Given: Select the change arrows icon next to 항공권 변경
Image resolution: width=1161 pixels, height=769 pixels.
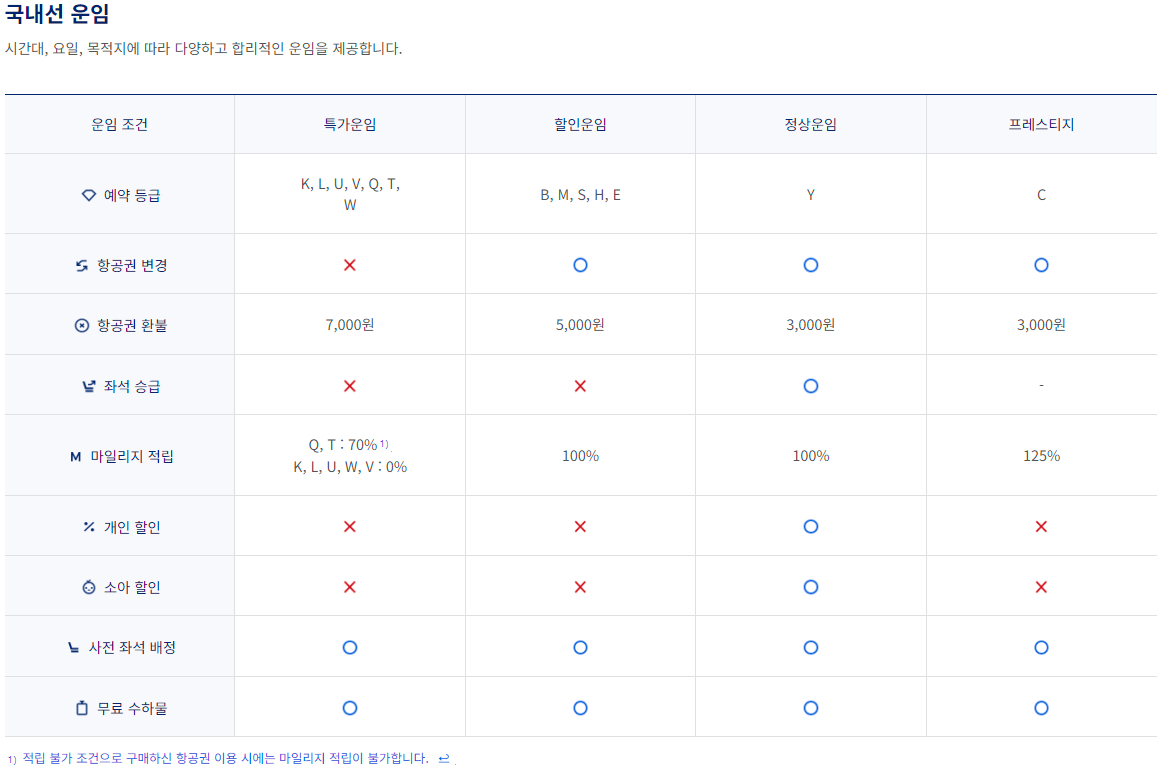Looking at the screenshot, I should pos(80,263).
